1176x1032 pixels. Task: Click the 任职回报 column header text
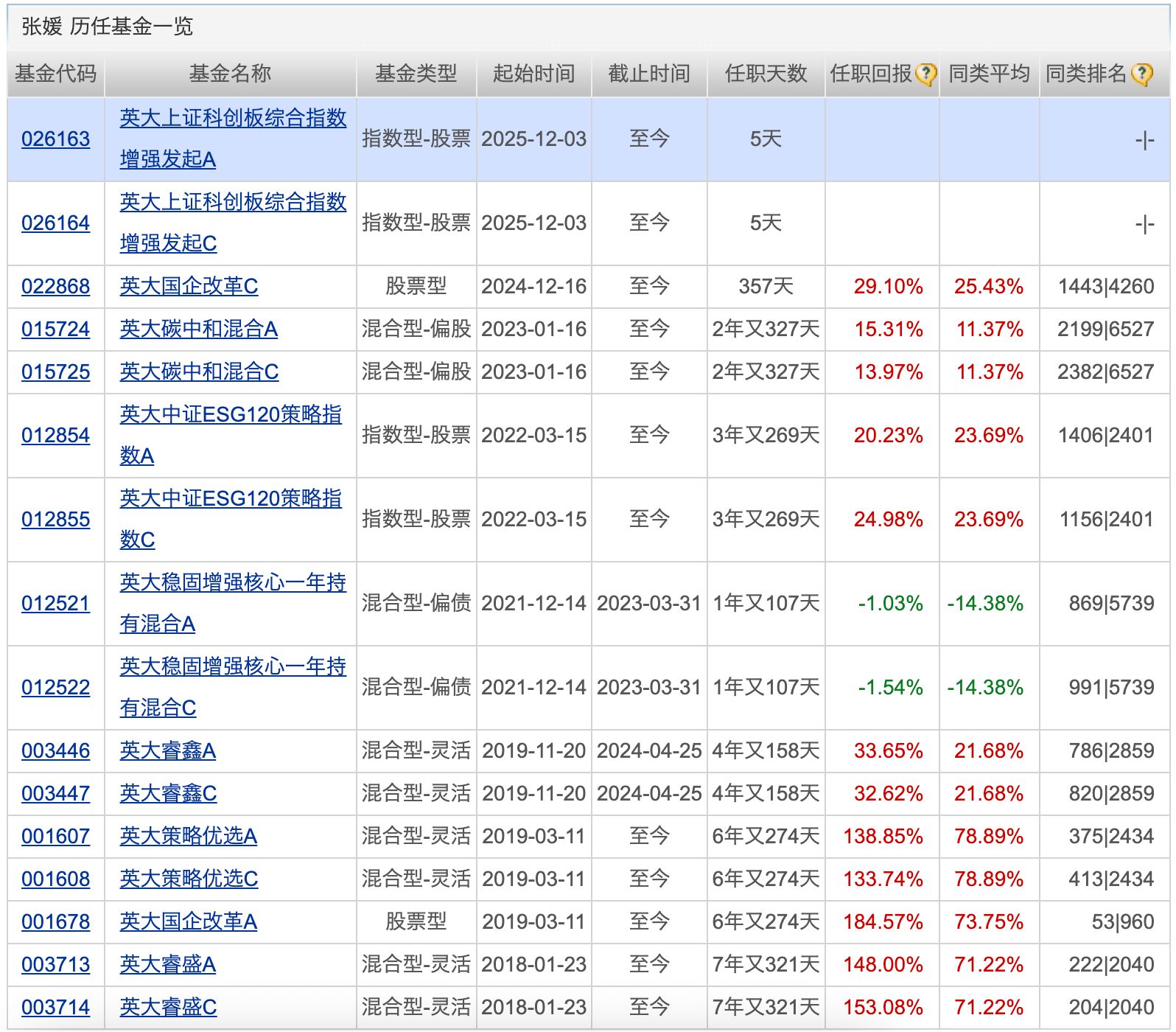872,74
